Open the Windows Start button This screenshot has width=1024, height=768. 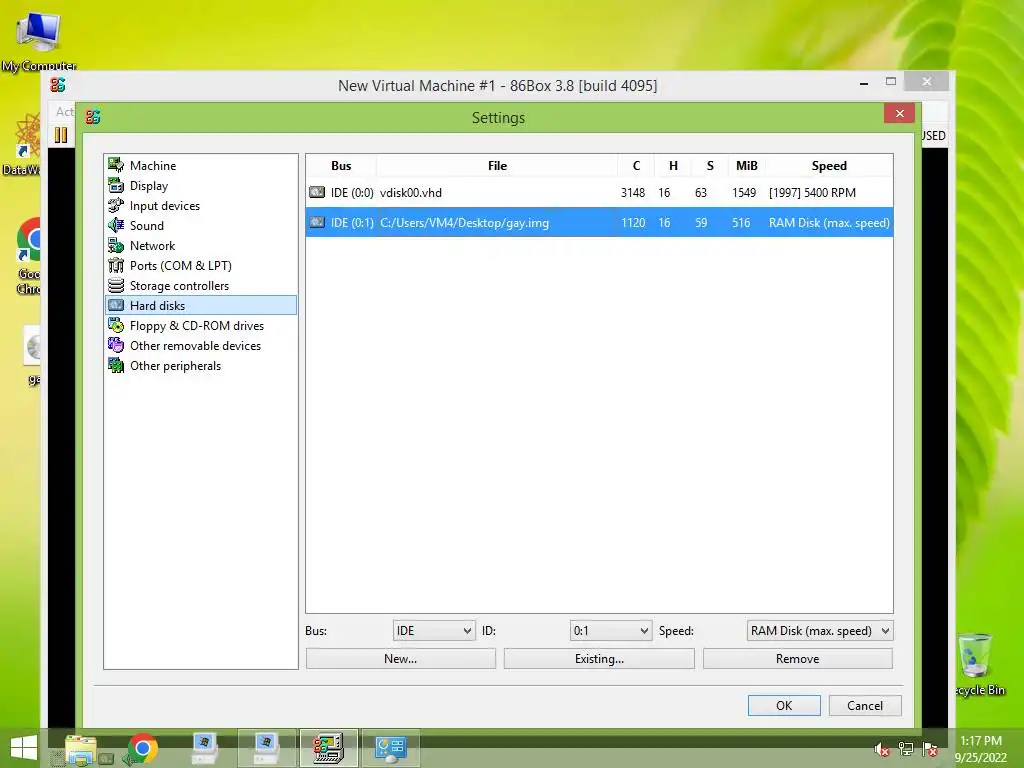24,748
